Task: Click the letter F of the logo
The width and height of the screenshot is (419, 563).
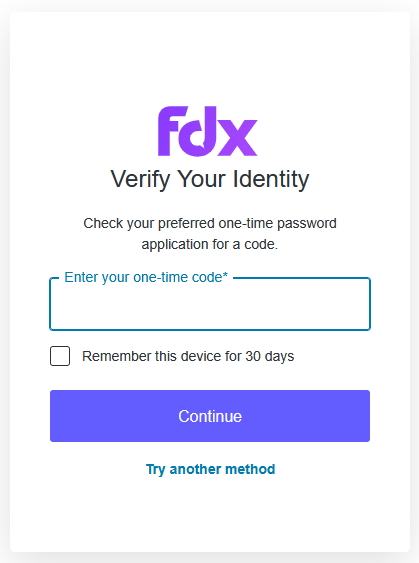Action: (173, 131)
